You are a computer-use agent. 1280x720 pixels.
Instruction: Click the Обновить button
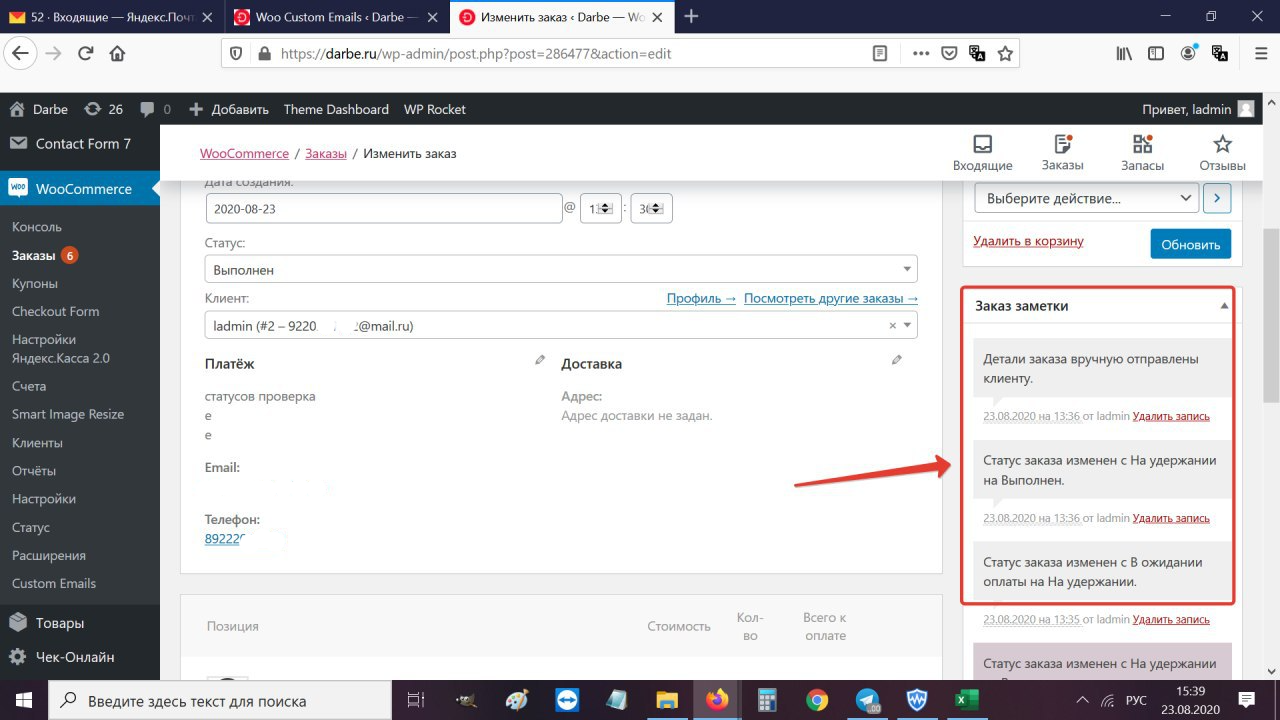coord(1191,244)
